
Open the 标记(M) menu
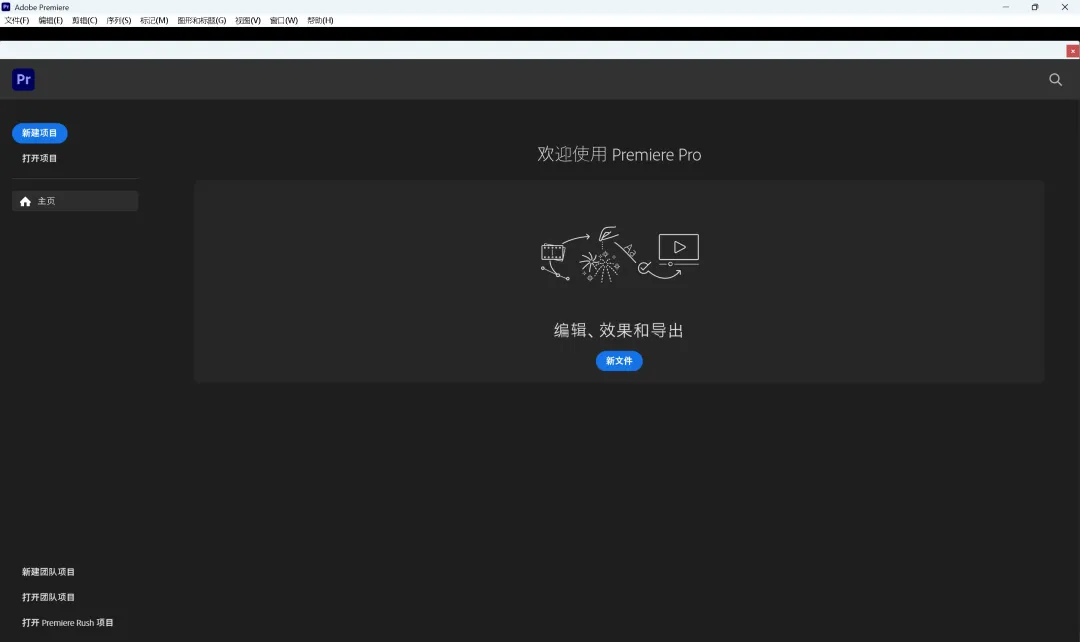click(x=154, y=21)
